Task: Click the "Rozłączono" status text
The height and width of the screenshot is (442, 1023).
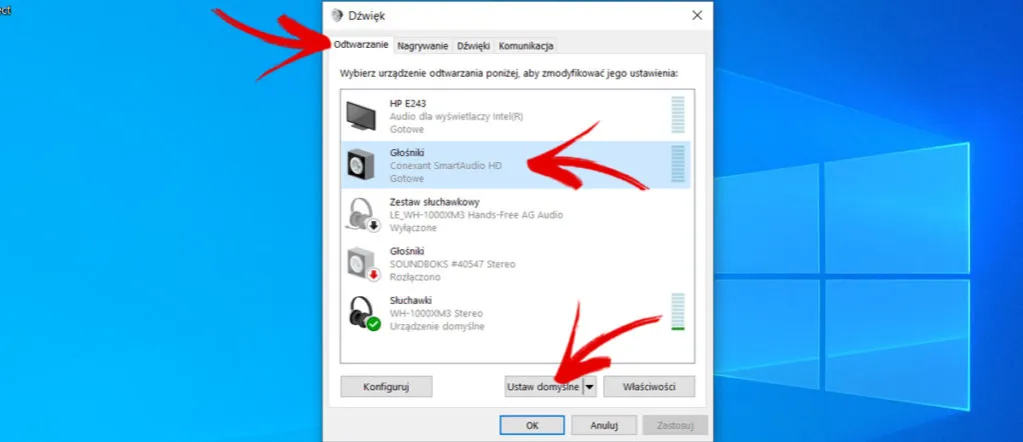Action: click(x=414, y=277)
